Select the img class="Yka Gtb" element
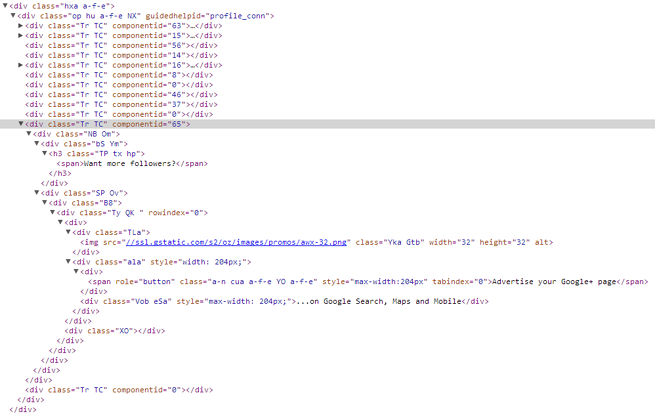This screenshot has width=655, height=416. pyautogui.click(x=316, y=242)
